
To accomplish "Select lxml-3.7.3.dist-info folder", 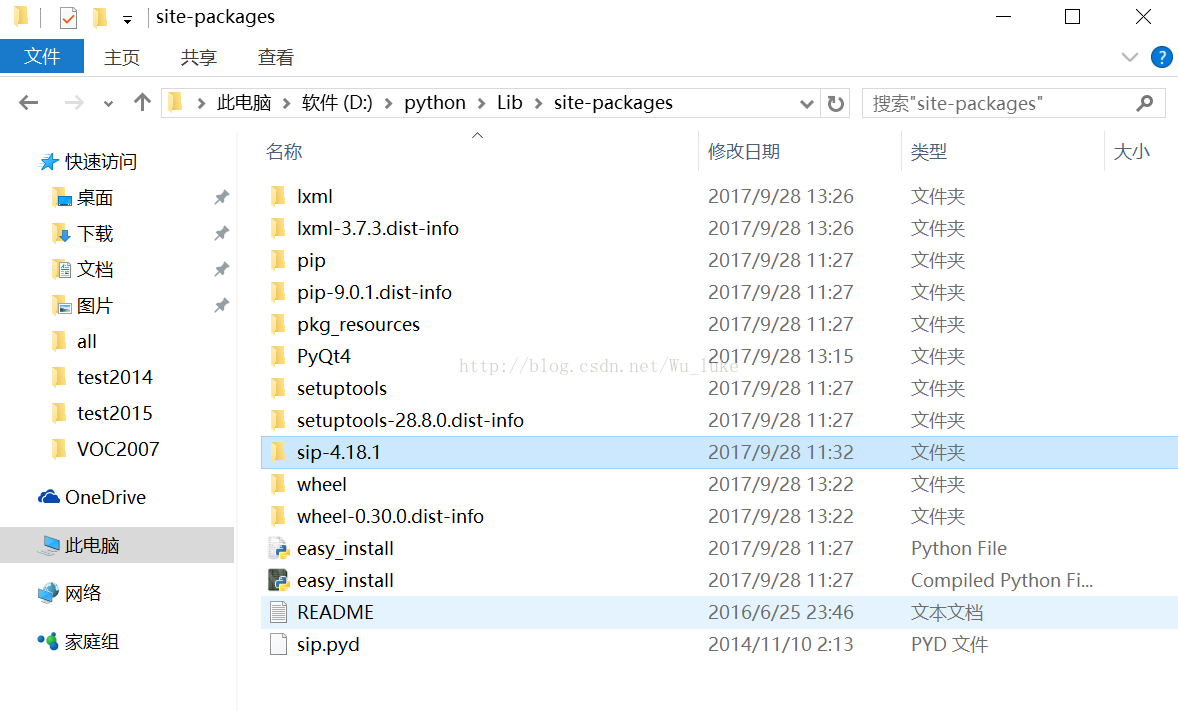I will click(x=377, y=228).
